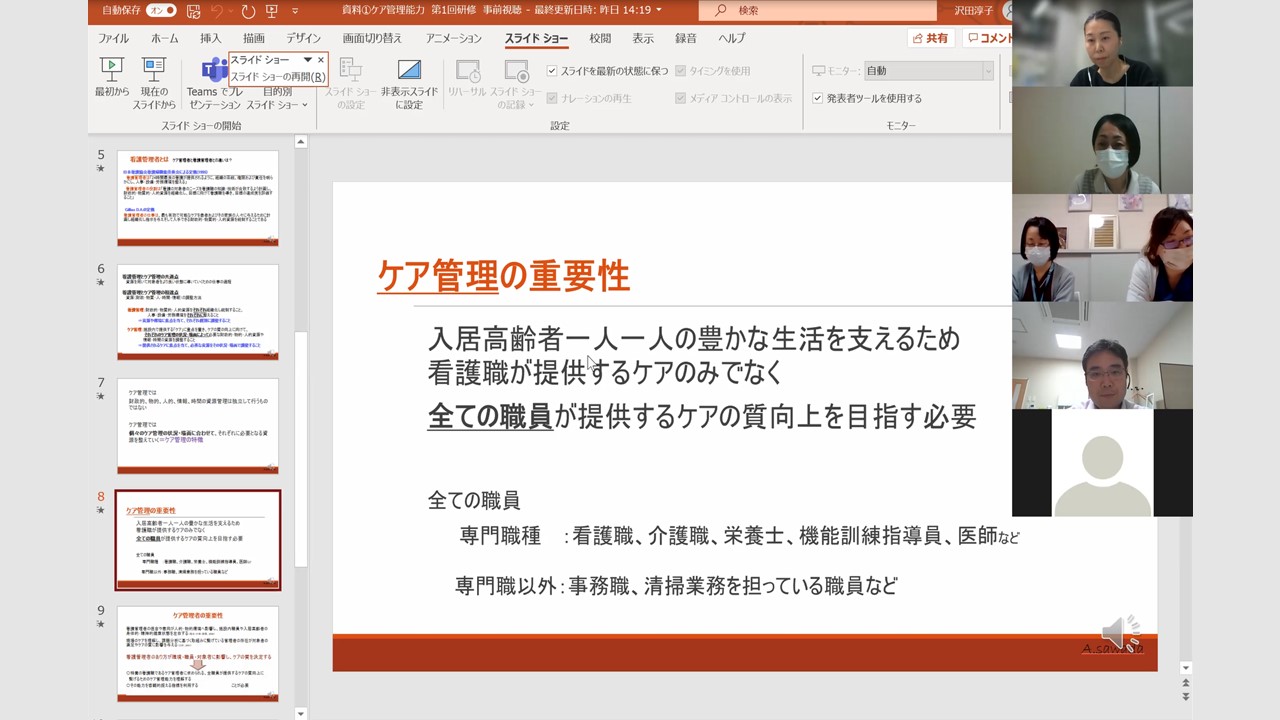The image size is (1280, 720).
Task: Click the コメント button
Action: pos(988,38)
